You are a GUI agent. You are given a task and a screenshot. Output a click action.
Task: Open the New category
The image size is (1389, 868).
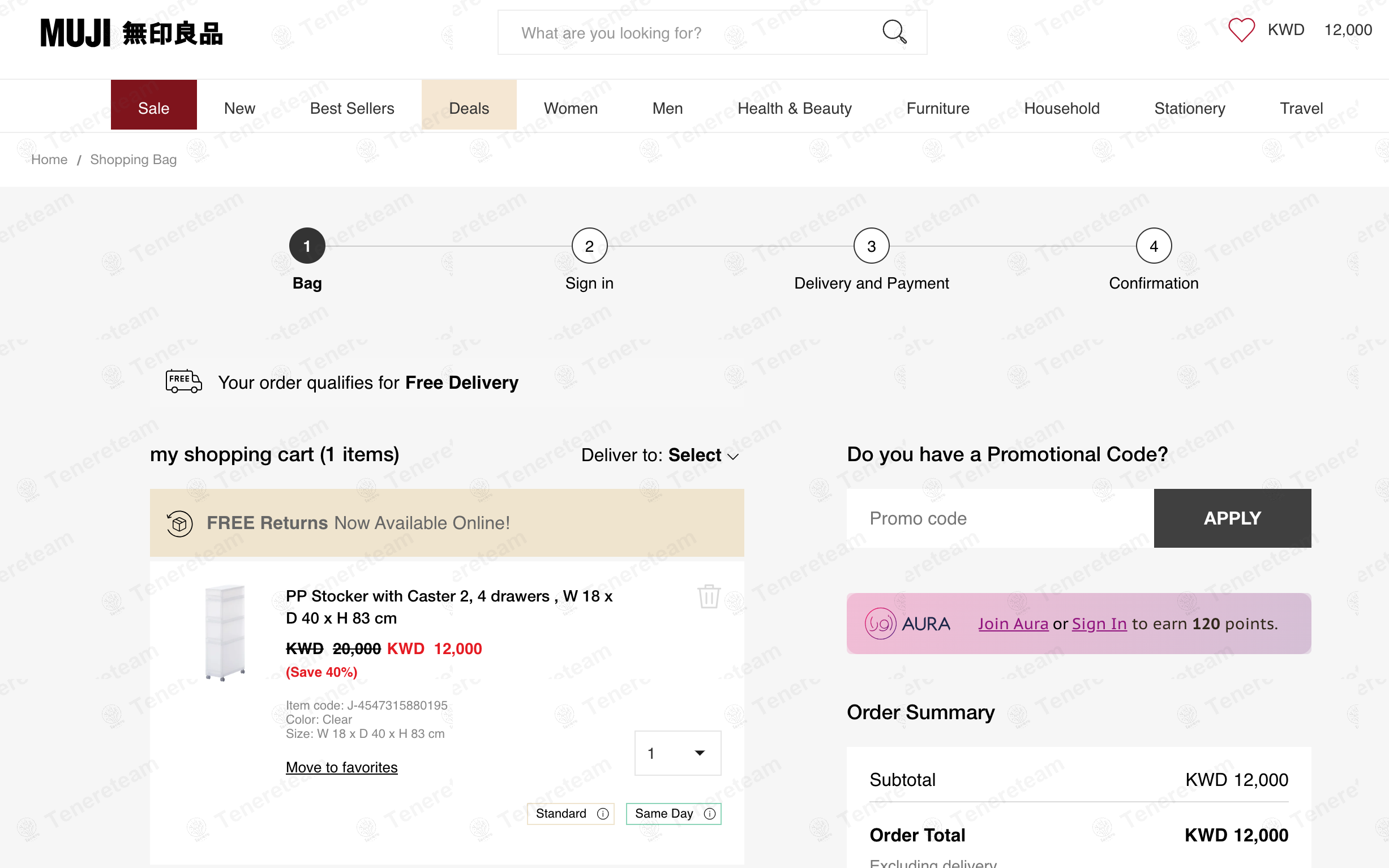(239, 108)
